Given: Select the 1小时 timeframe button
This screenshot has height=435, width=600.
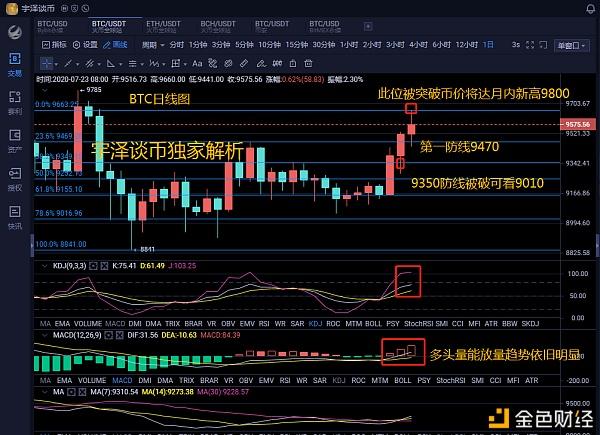Looking at the screenshot, I should (x=349, y=45).
